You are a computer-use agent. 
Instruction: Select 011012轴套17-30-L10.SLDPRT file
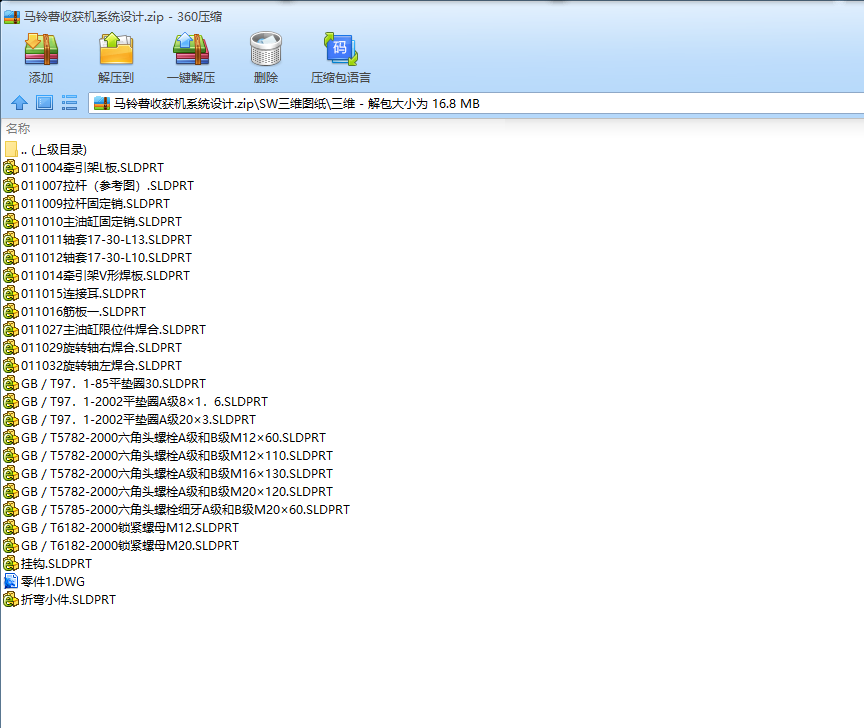[98, 257]
